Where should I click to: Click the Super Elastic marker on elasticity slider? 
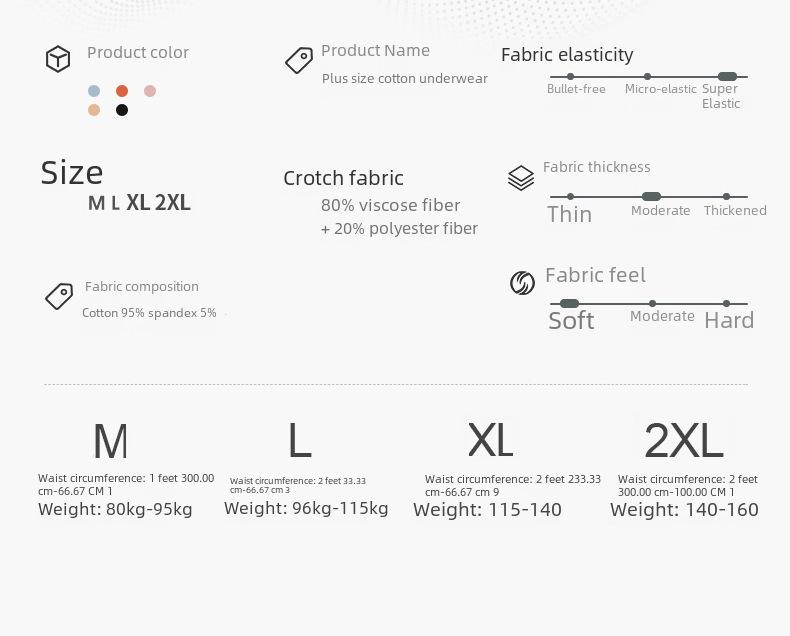coord(727,77)
